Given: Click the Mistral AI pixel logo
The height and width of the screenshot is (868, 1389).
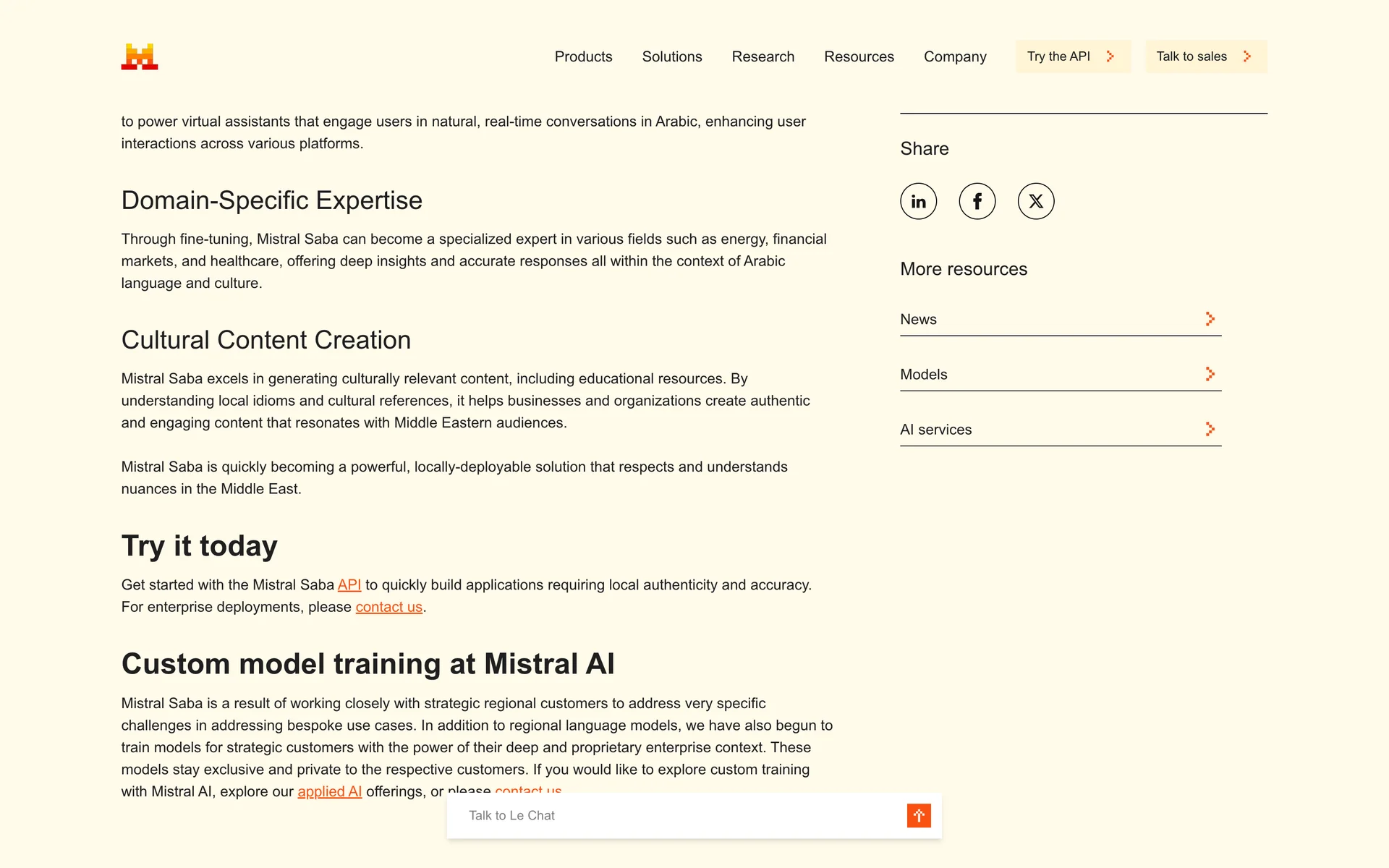Looking at the screenshot, I should pos(140,56).
